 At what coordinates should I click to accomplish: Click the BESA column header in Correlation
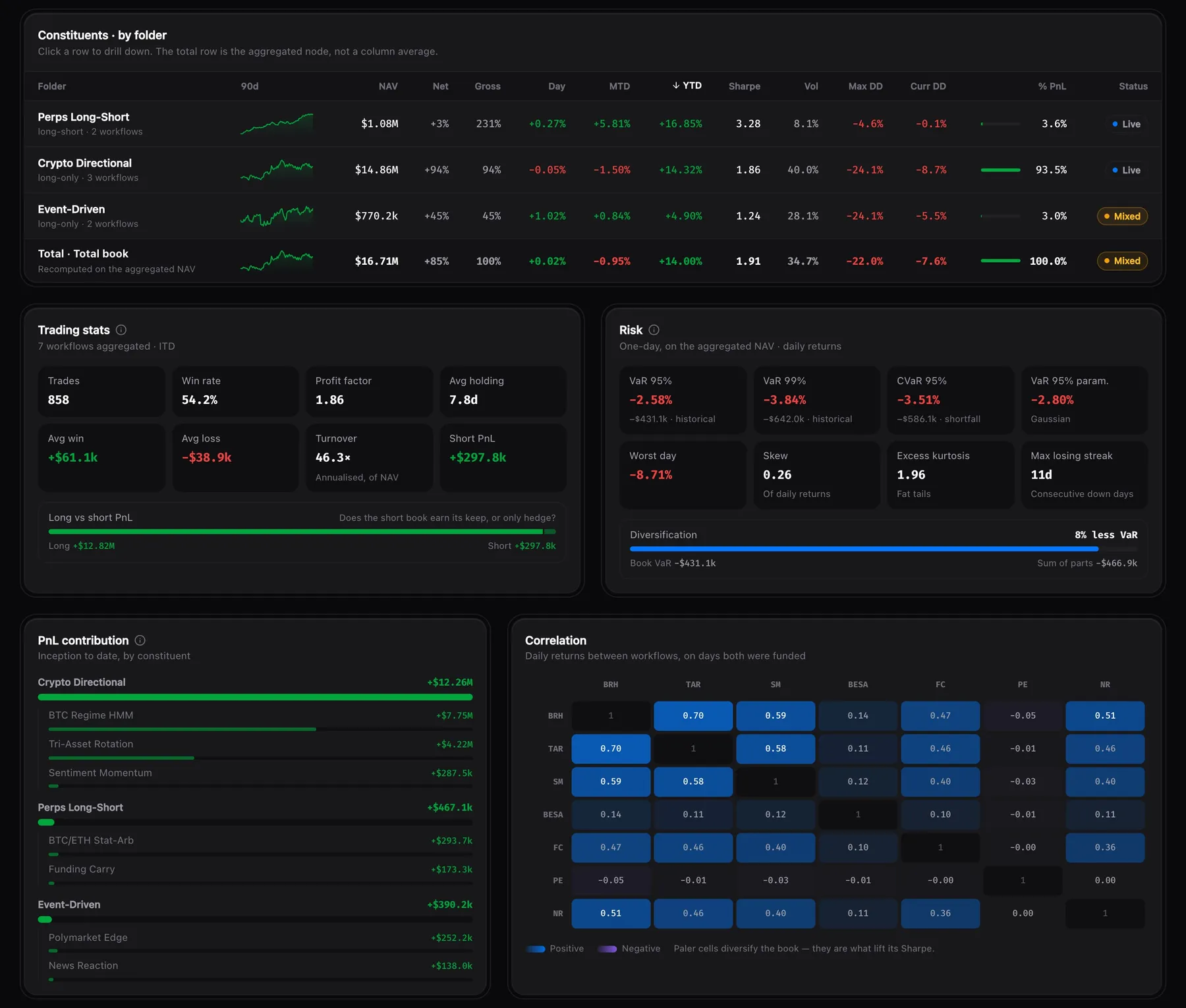(858, 685)
